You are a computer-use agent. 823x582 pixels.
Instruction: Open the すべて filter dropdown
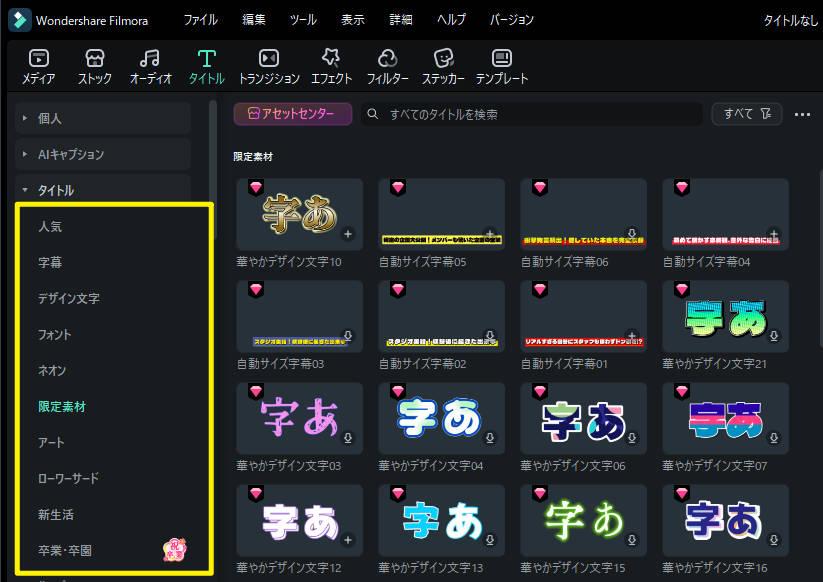[x=745, y=113]
